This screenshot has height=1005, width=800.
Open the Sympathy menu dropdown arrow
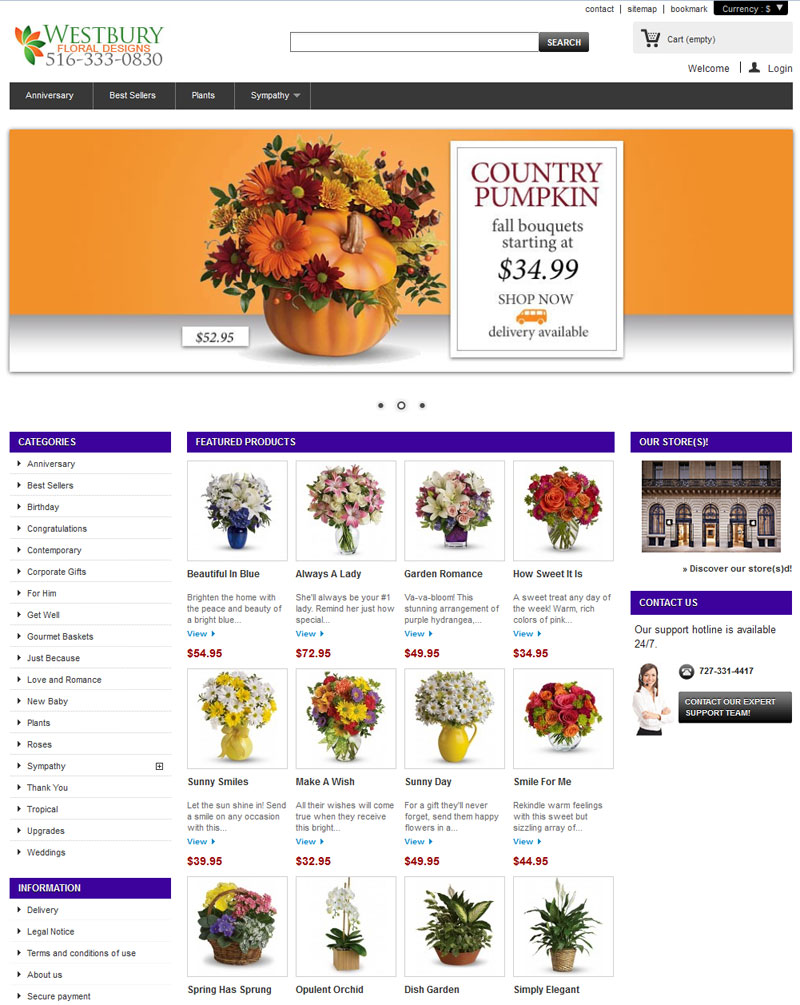click(x=297, y=96)
